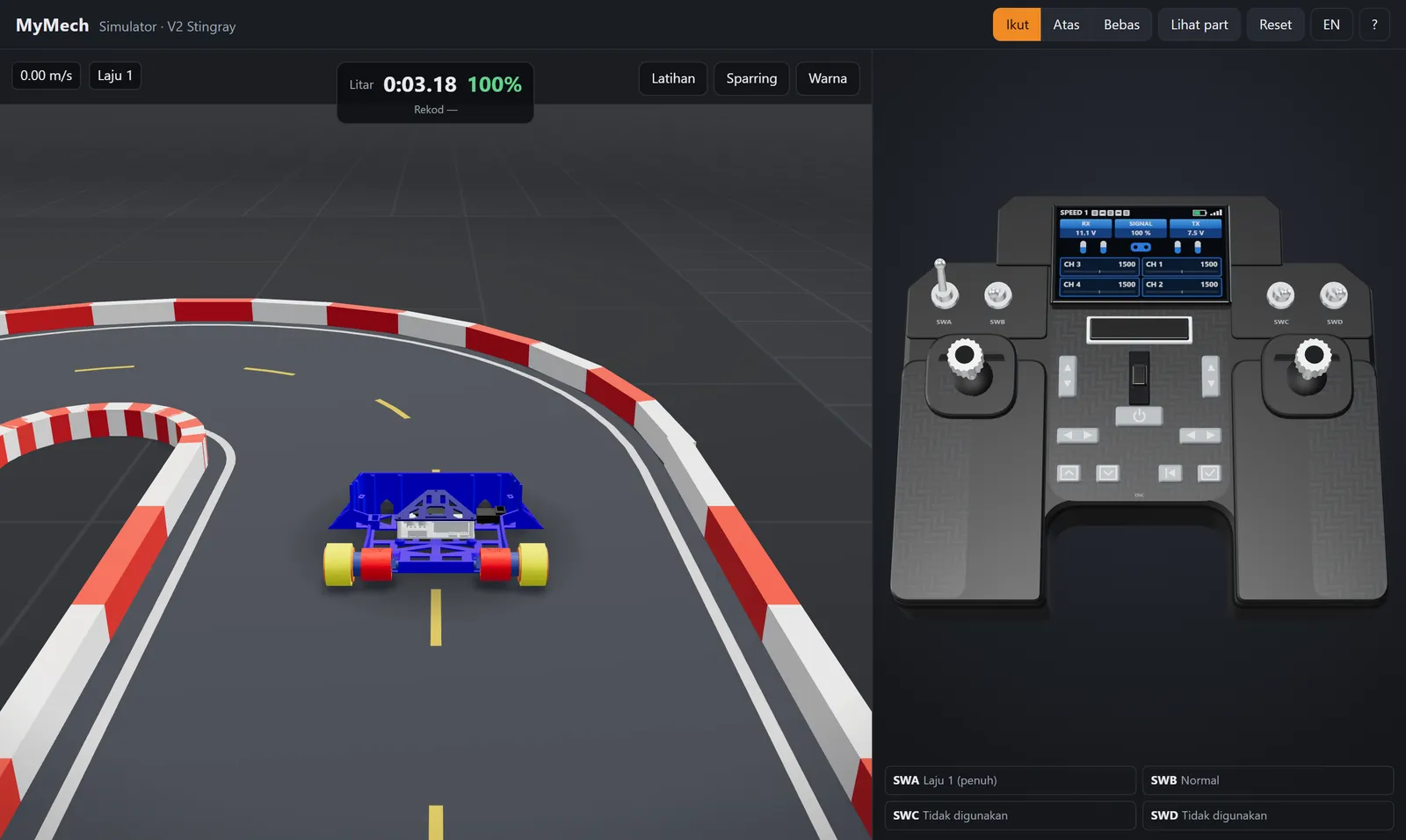The width and height of the screenshot is (1406, 840).
Task: Click the 0.00 m/s speed readout
Action: [x=47, y=76]
